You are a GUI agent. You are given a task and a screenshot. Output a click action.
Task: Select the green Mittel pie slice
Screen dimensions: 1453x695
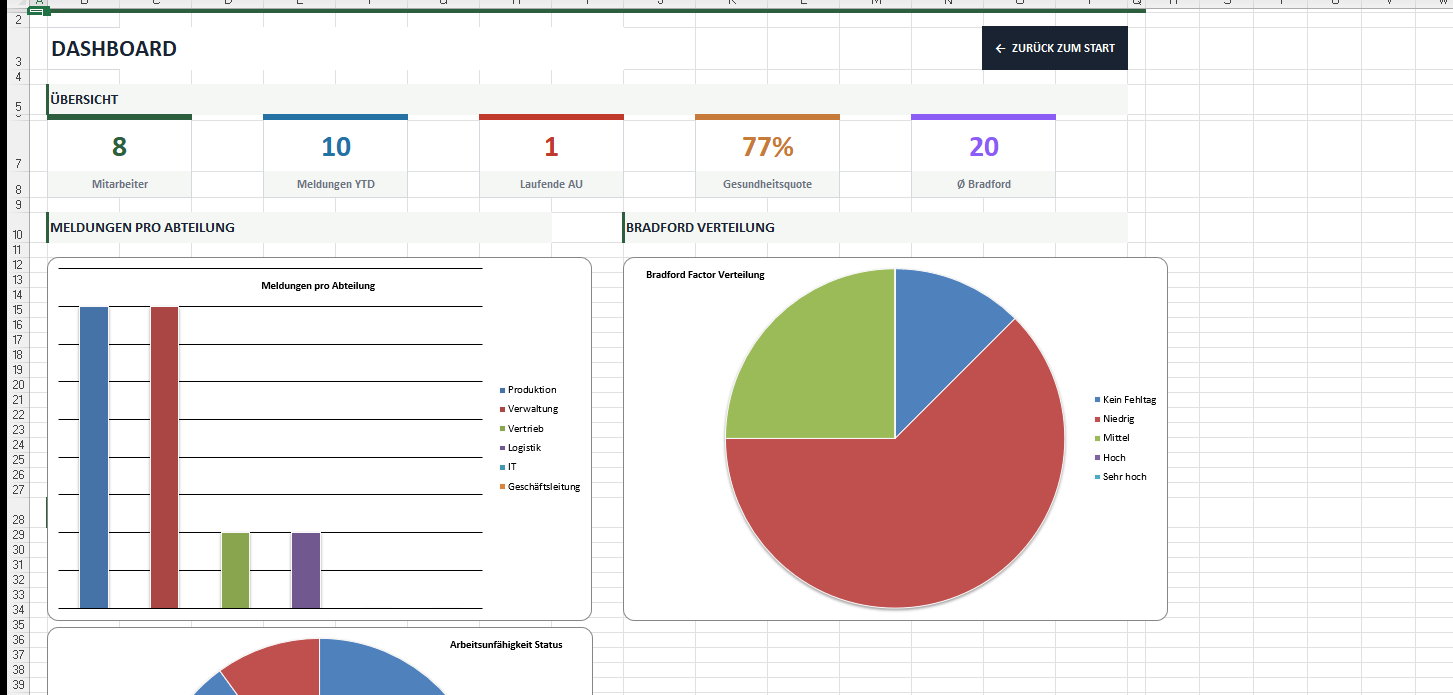[820, 370]
